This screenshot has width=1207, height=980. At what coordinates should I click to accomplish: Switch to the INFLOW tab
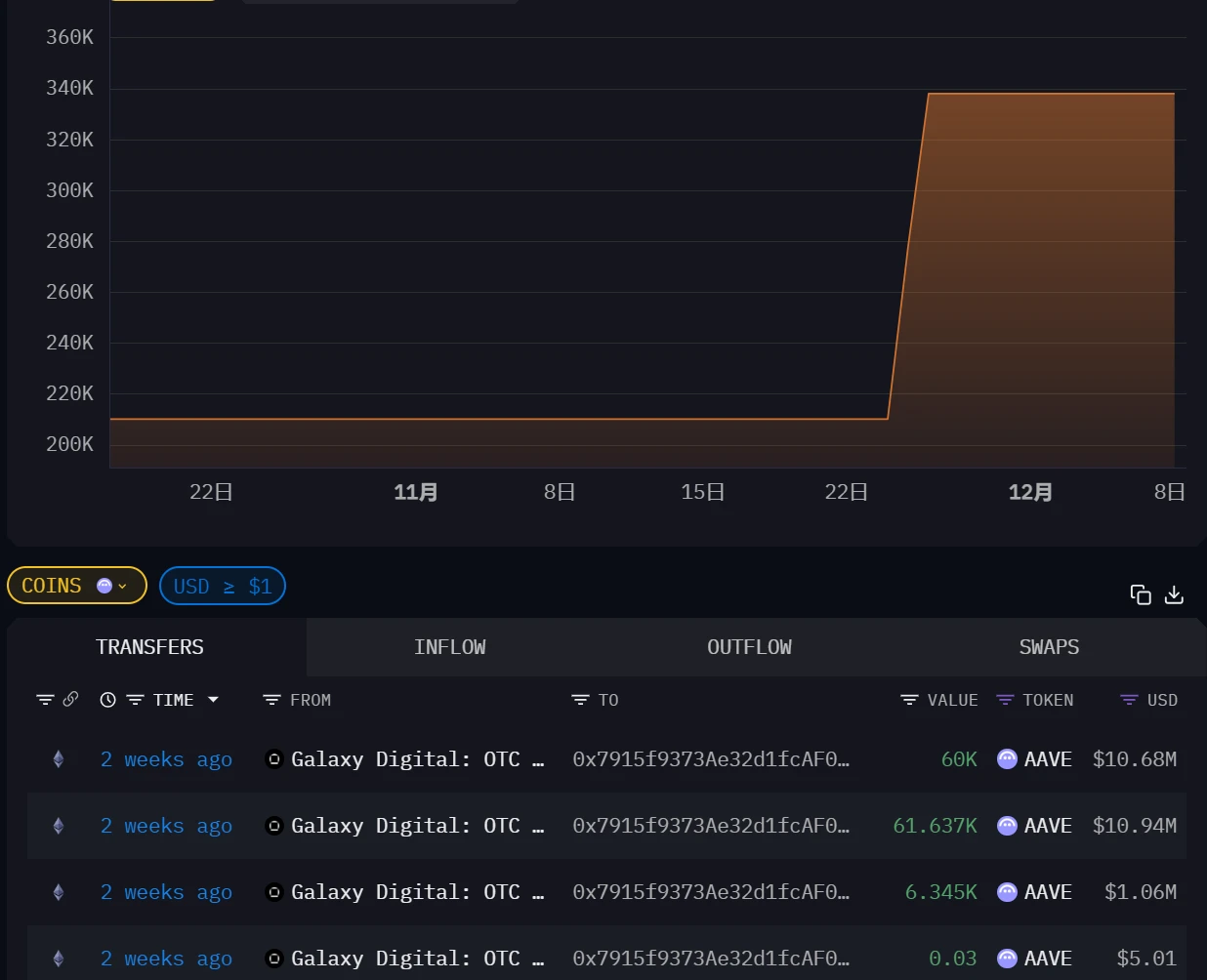449,647
